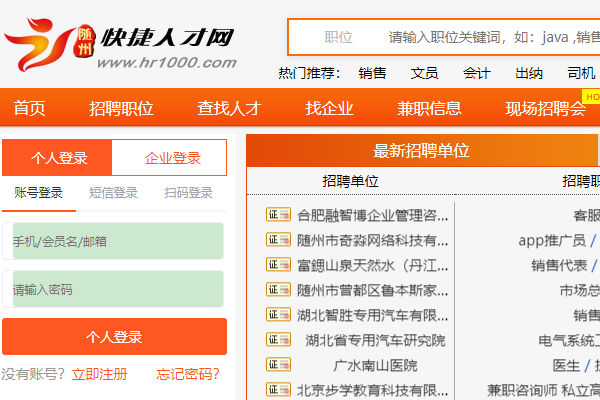
Task: Click hot recommendation 文员
Action: pyautogui.click(x=424, y=73)
